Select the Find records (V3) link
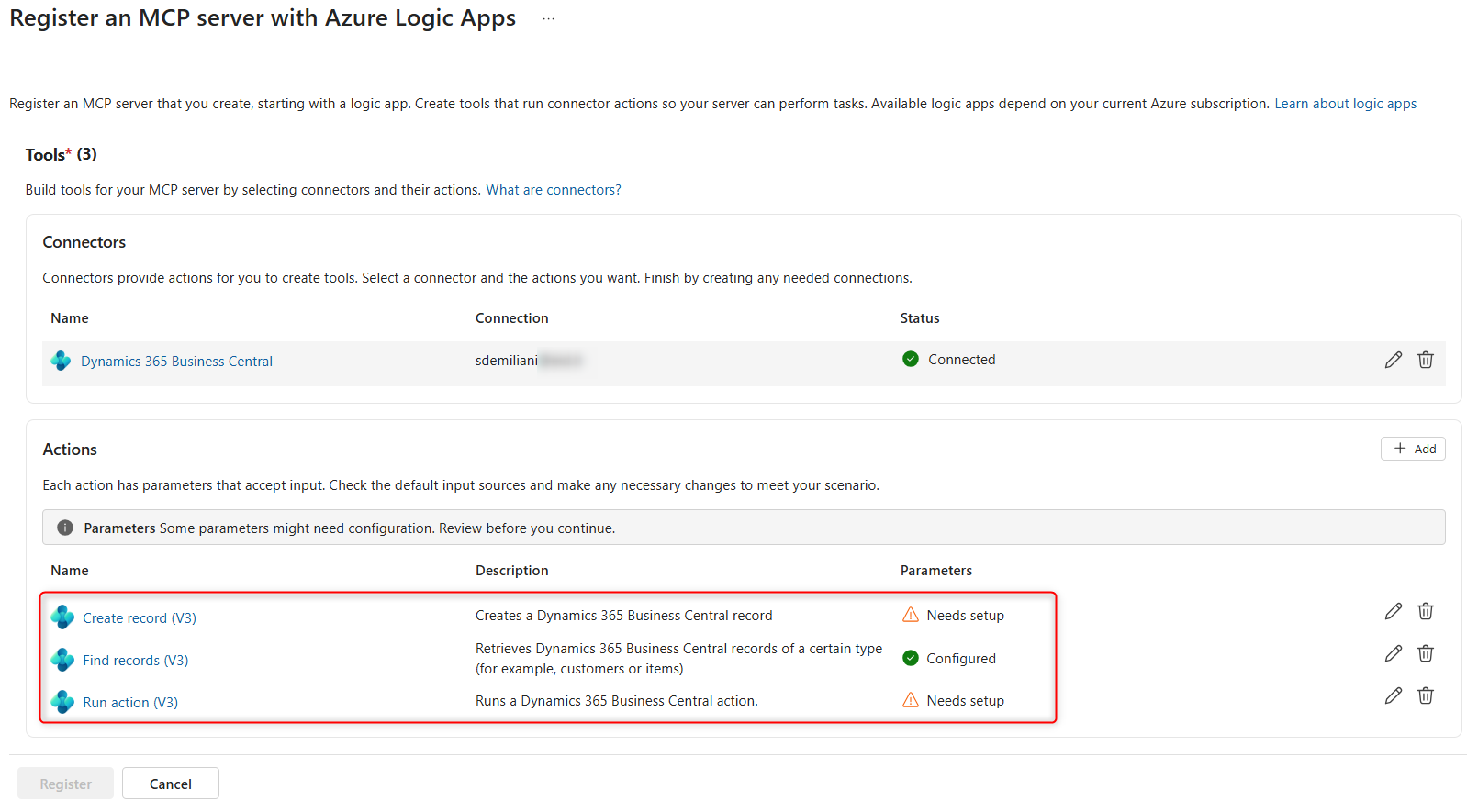This screenshot has height=812, width=1467. 135,661
